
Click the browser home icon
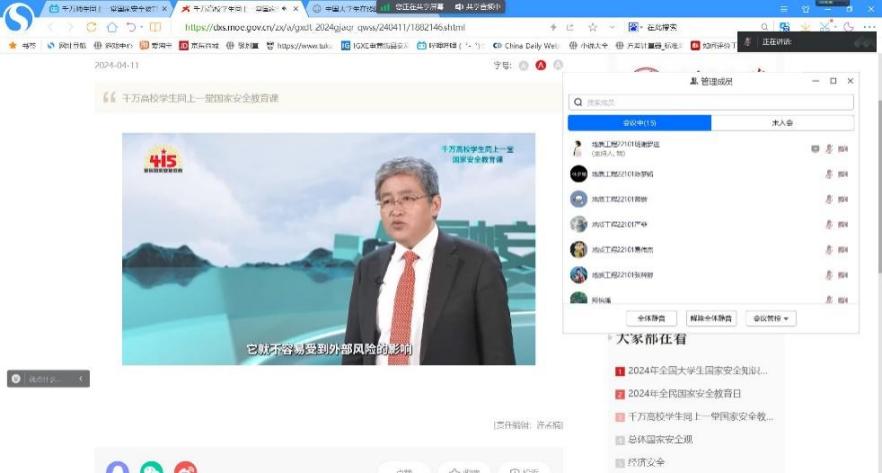click(112, 27)
